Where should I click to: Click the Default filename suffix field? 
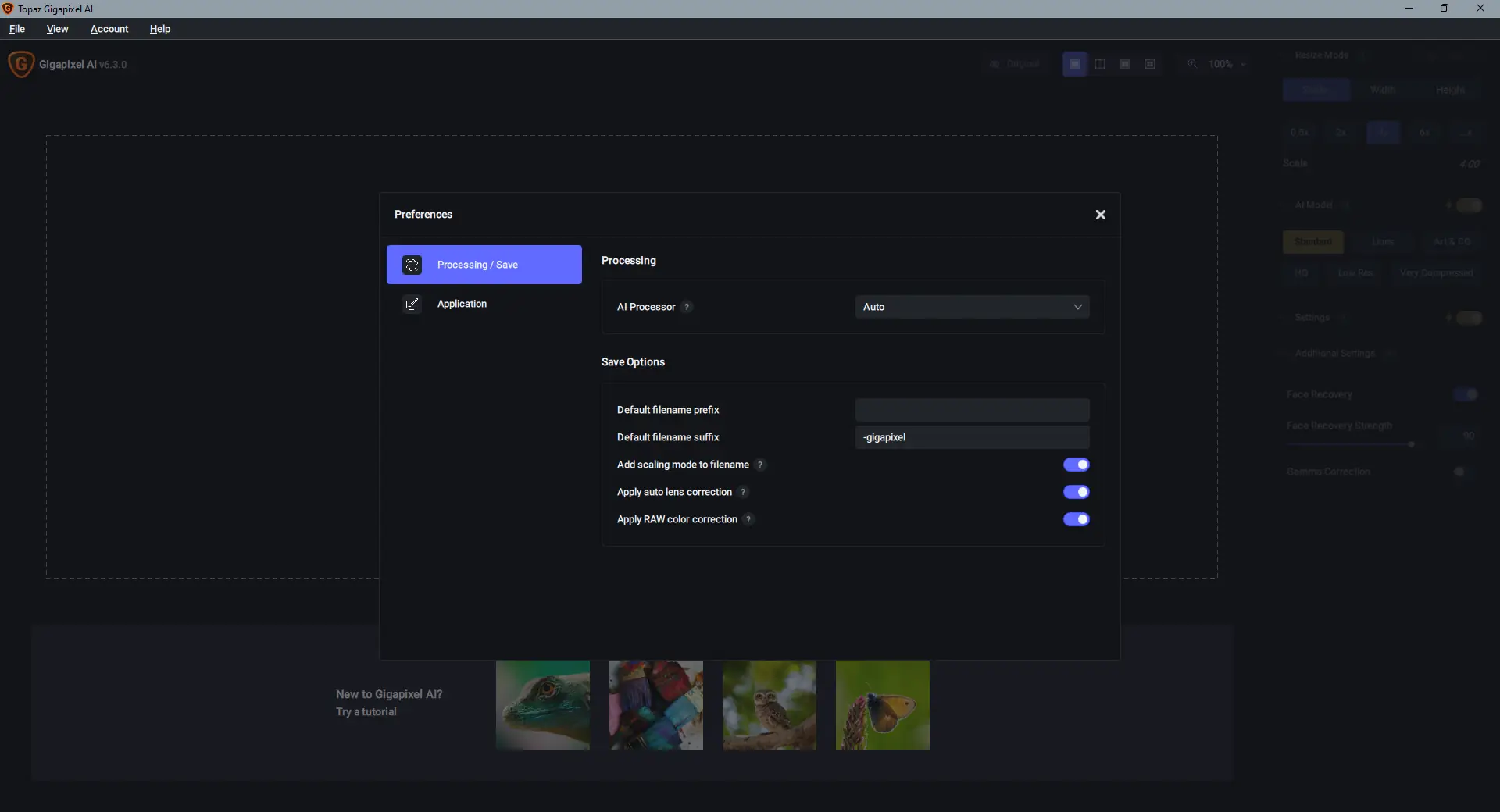tap(972, 437)
